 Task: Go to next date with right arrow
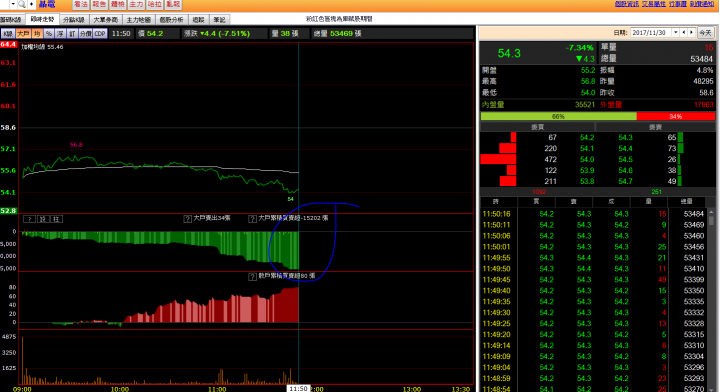[x=691, y=33]
